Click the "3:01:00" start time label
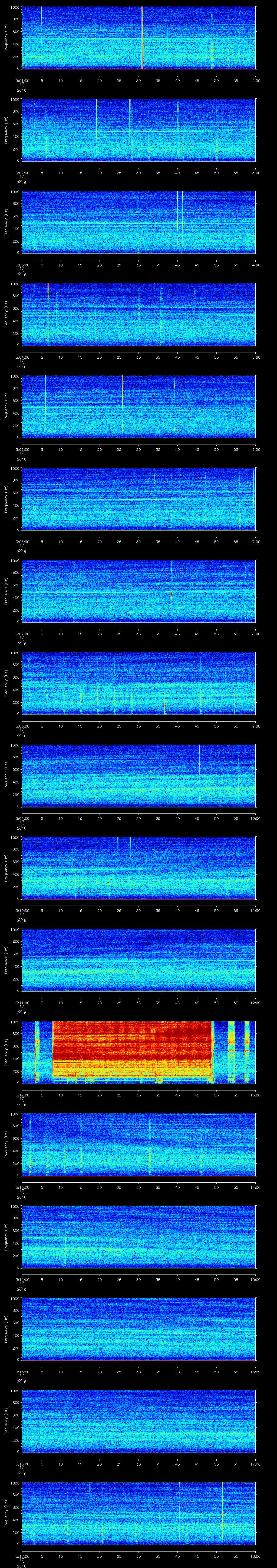This screenshot has width=277, height=1568. [x=22, y=80]
